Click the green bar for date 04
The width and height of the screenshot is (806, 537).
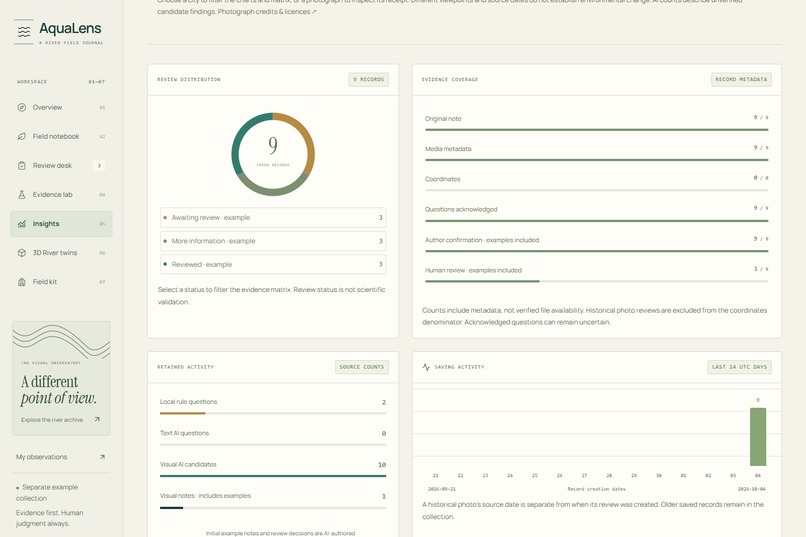(x=758, y=437)
